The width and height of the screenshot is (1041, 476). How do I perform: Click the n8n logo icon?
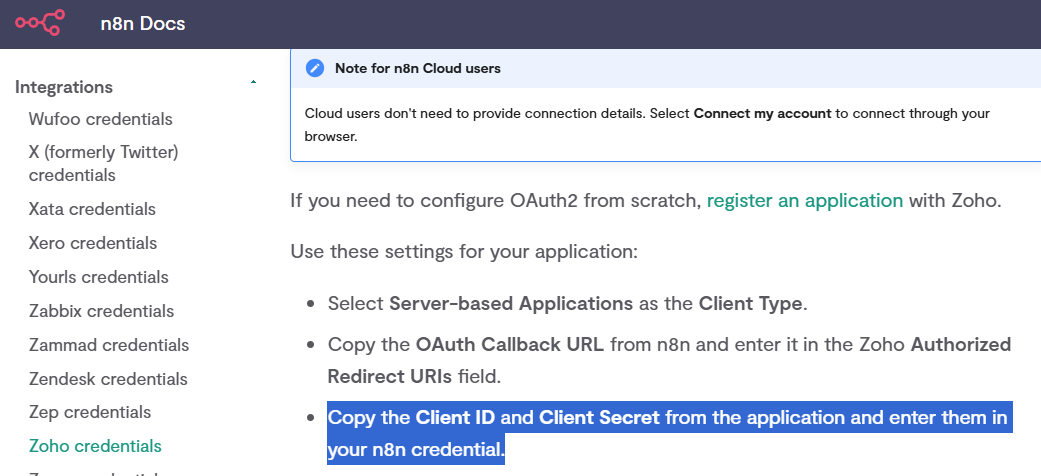tap(39, 23)
